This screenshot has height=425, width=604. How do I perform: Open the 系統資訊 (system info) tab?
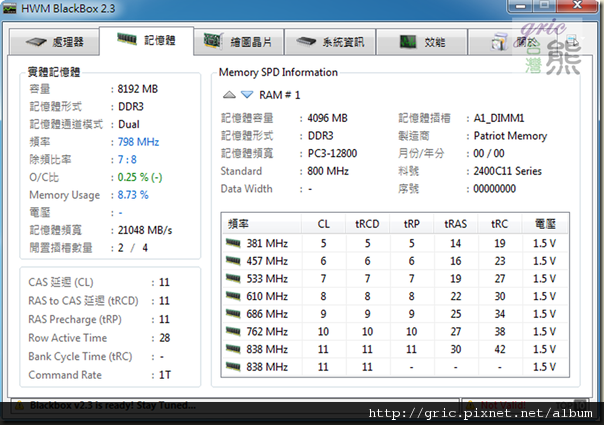click(x=330, y=42)
